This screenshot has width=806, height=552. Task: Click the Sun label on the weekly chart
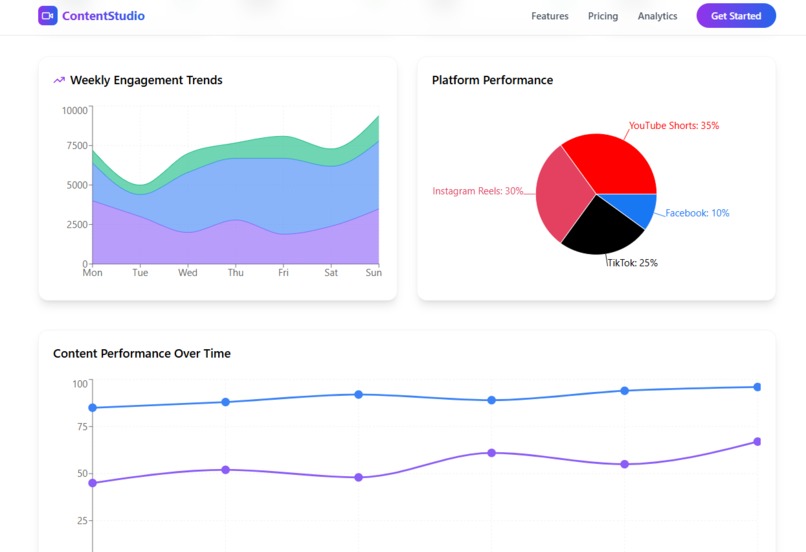click(374, 272)
